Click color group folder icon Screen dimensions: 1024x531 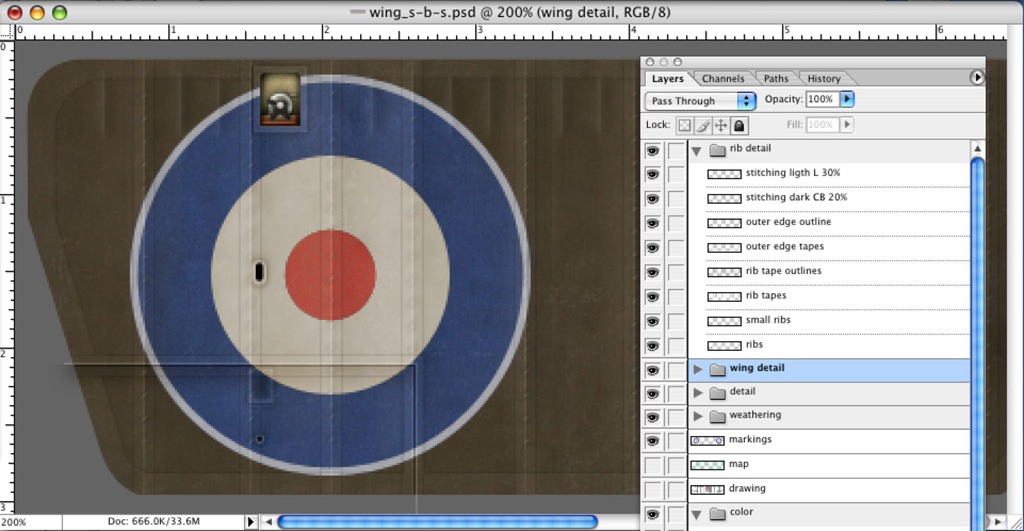(718, 513)
